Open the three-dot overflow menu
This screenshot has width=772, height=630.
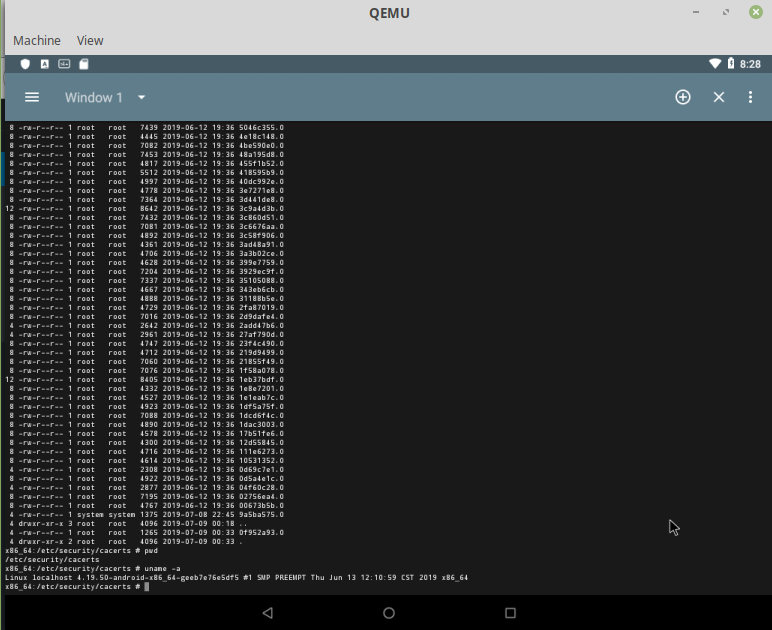coord(750,97)
